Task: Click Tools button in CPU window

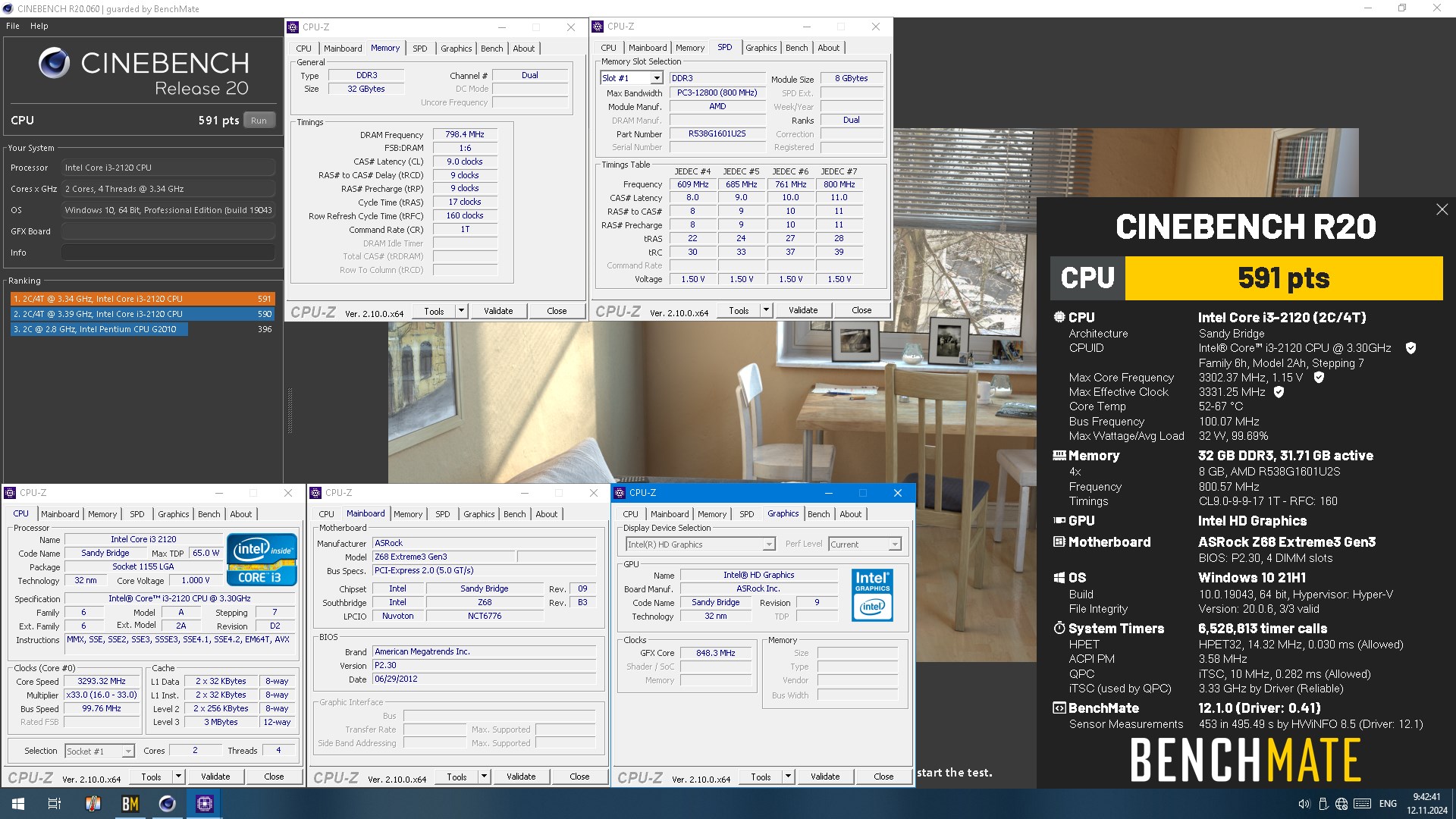Action: pos(151,777)
